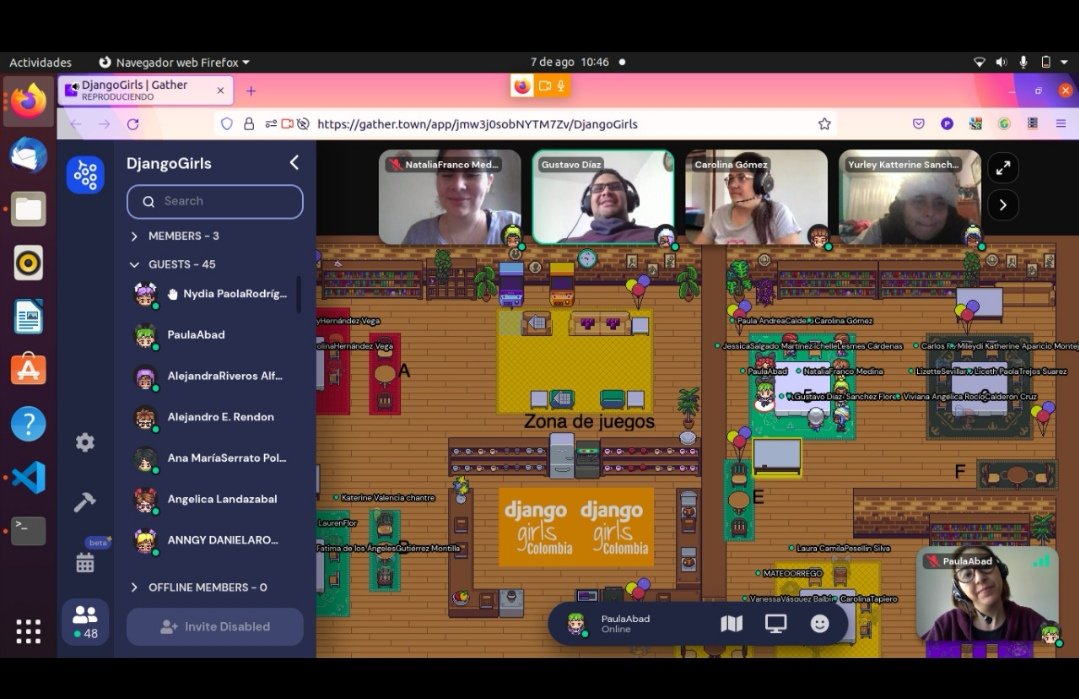Reload the Gather page
The width and height of the screenshot is (1079, 699).
coord(133,124)
